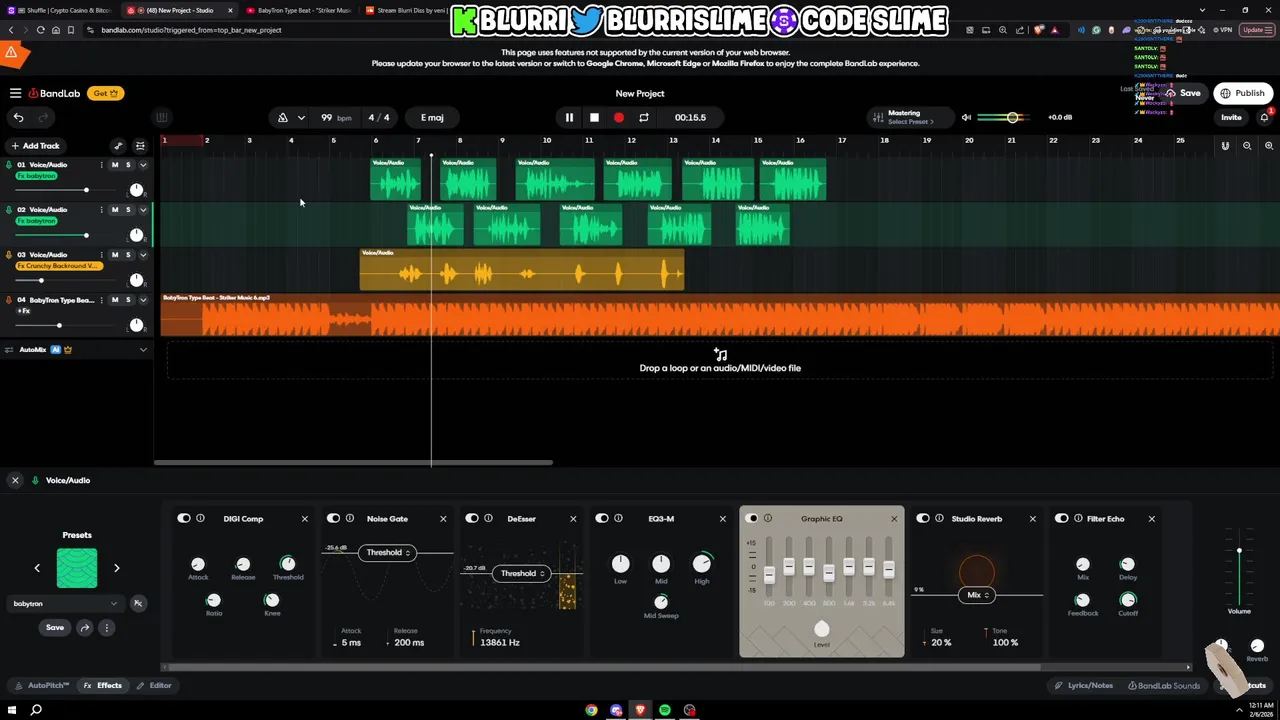Expand track 01 chevron
Image resolution: width=1280 pixels, height=720 pixels.
coord(143,165)
